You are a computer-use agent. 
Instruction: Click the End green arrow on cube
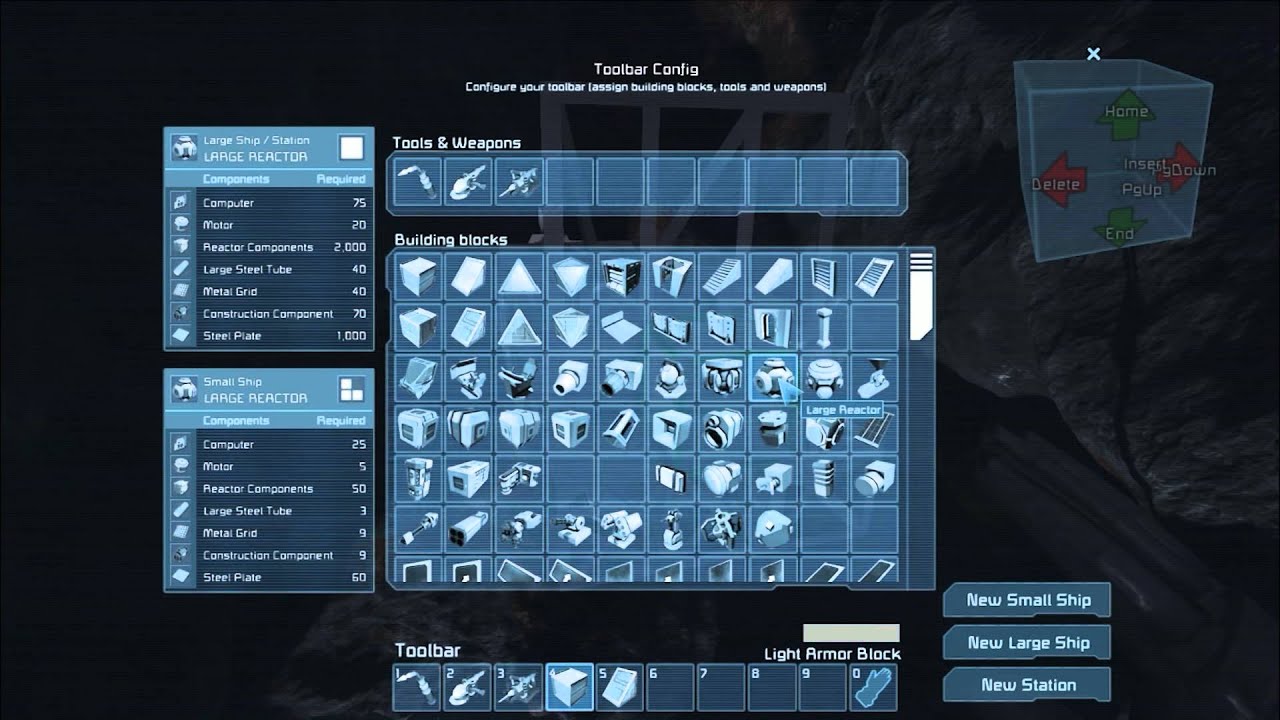pyautogui.click(x=1119, y=230)
